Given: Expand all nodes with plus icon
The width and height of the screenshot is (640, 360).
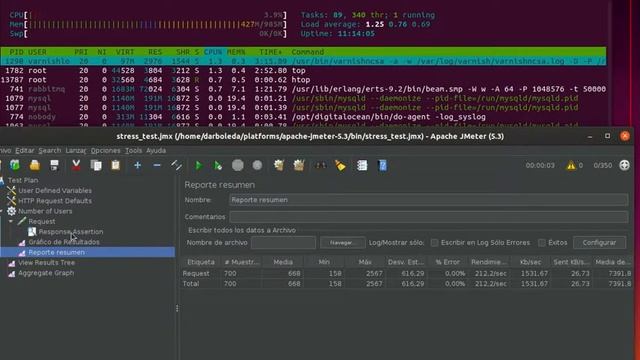Looking at the screenshot, I should [138, 165].
